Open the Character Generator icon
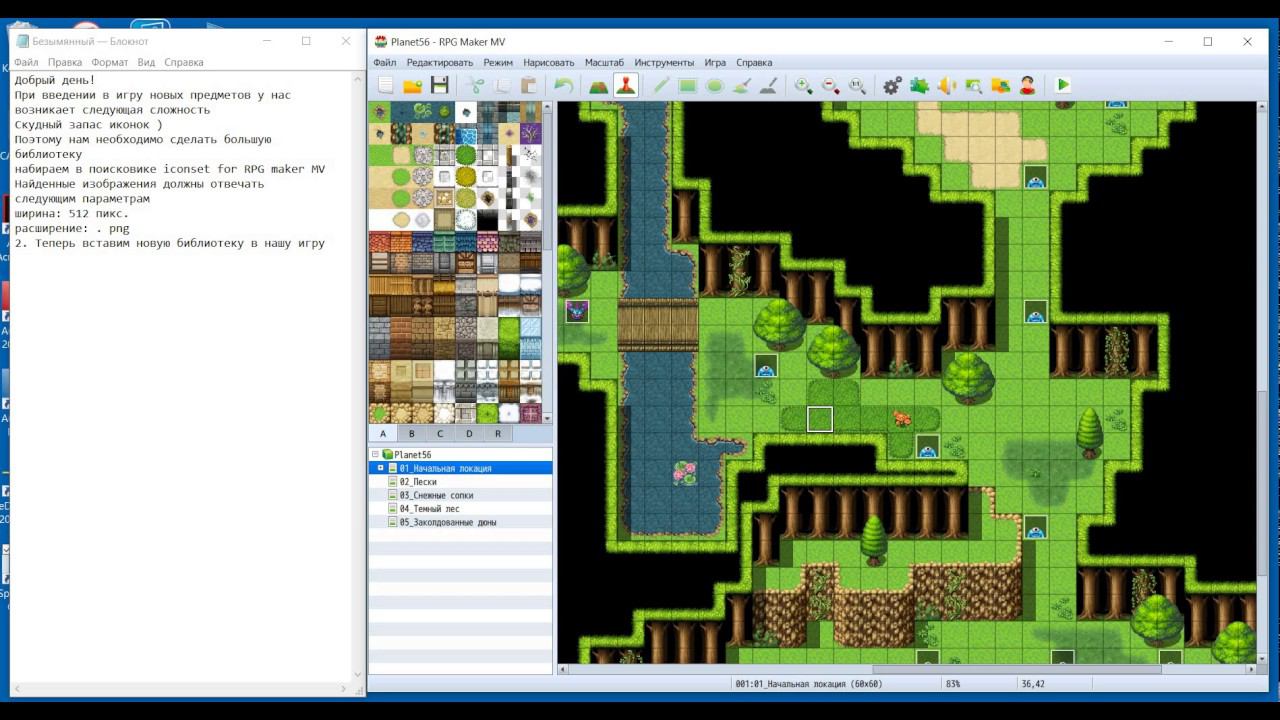Image resolution: width=1280 pixels, height=720 pixels. coord(1028,86)
